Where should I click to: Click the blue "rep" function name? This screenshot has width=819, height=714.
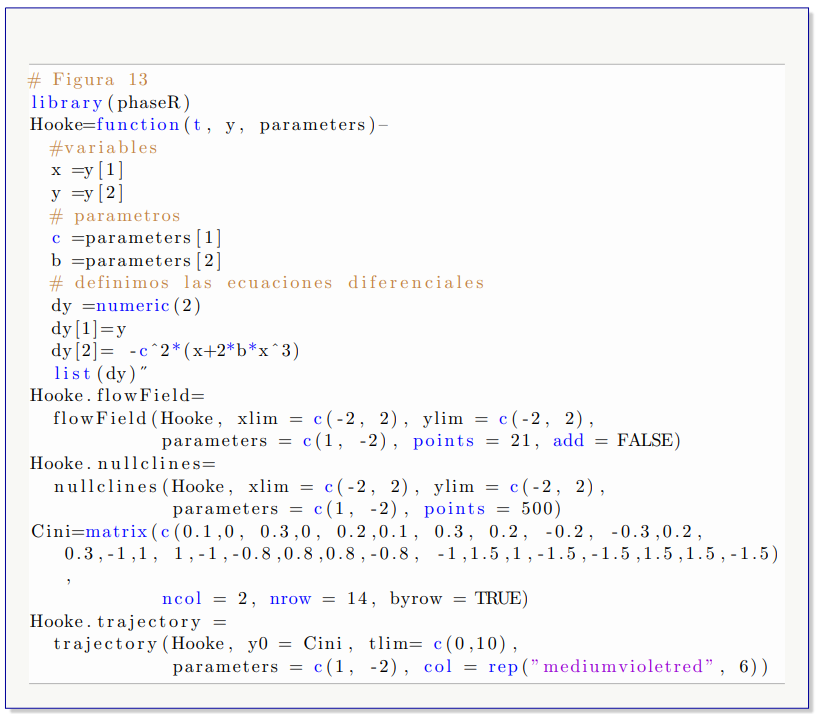coord(503,667)
